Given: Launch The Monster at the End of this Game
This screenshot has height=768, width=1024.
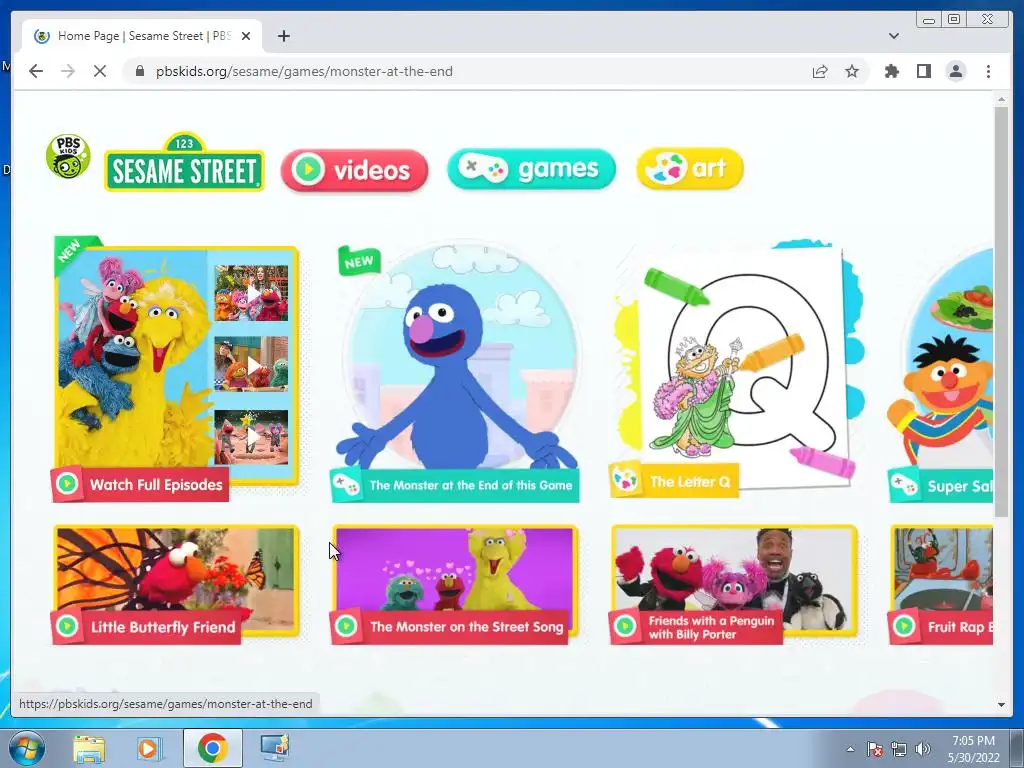Looking at the screenshot, I should (455, 372).
